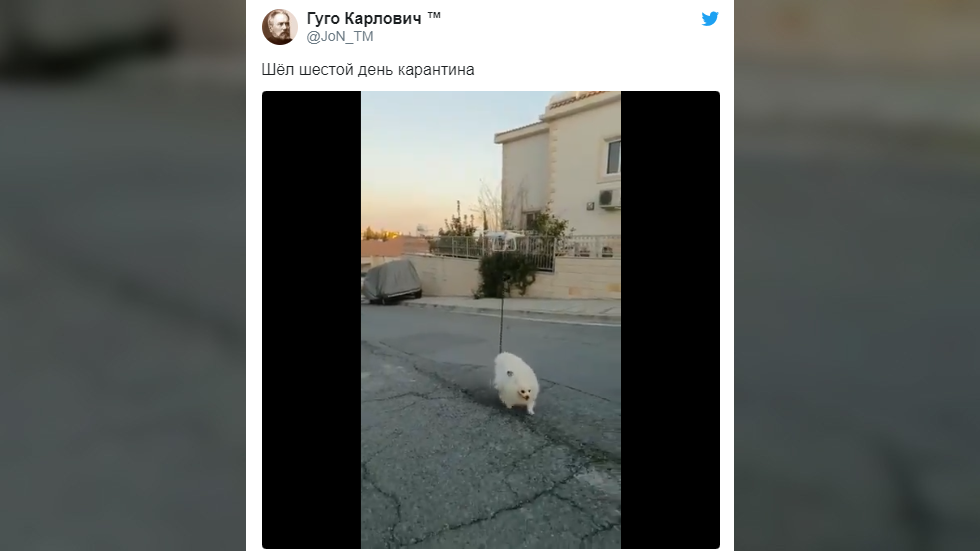980x551 pixels.
Task: Click the building window in video frame
Action: (x=613, y=157)
